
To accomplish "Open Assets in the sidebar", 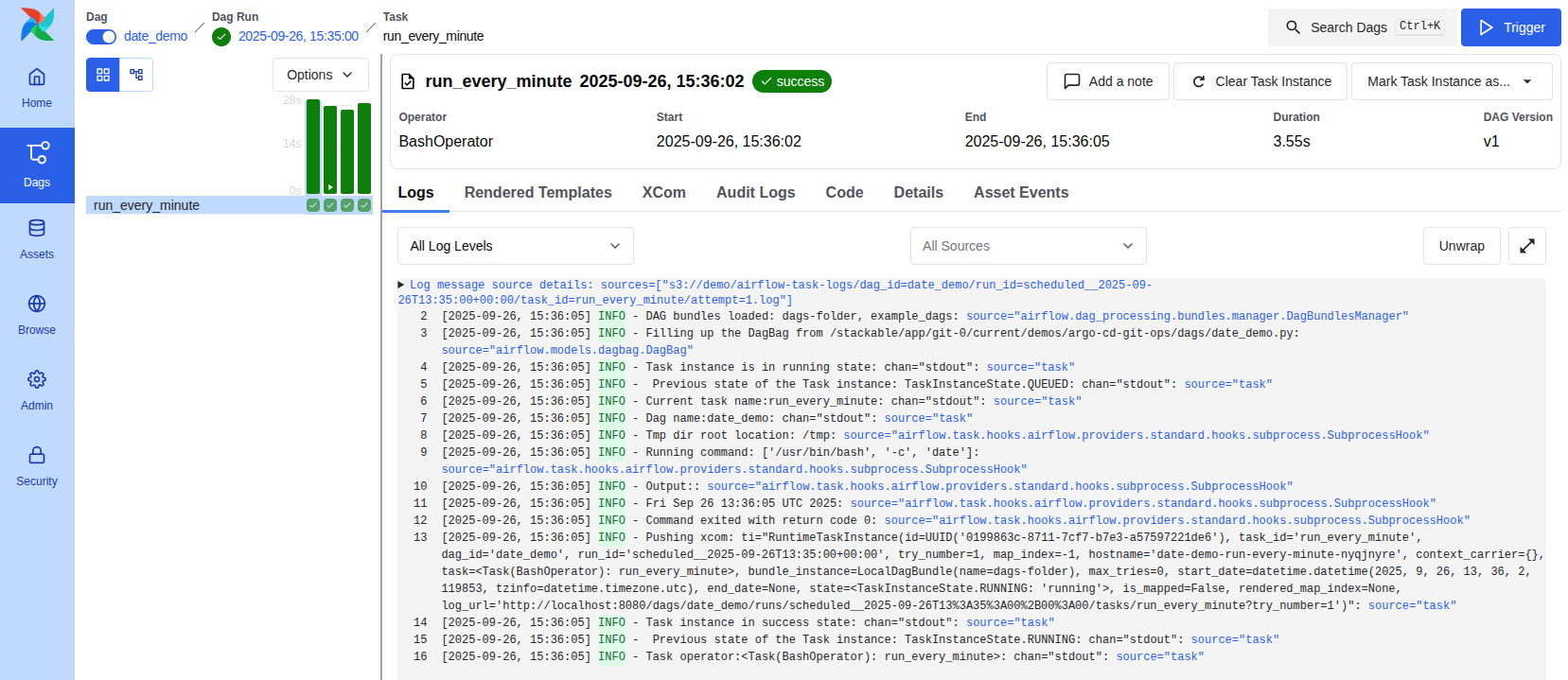I will click(37, 239).
